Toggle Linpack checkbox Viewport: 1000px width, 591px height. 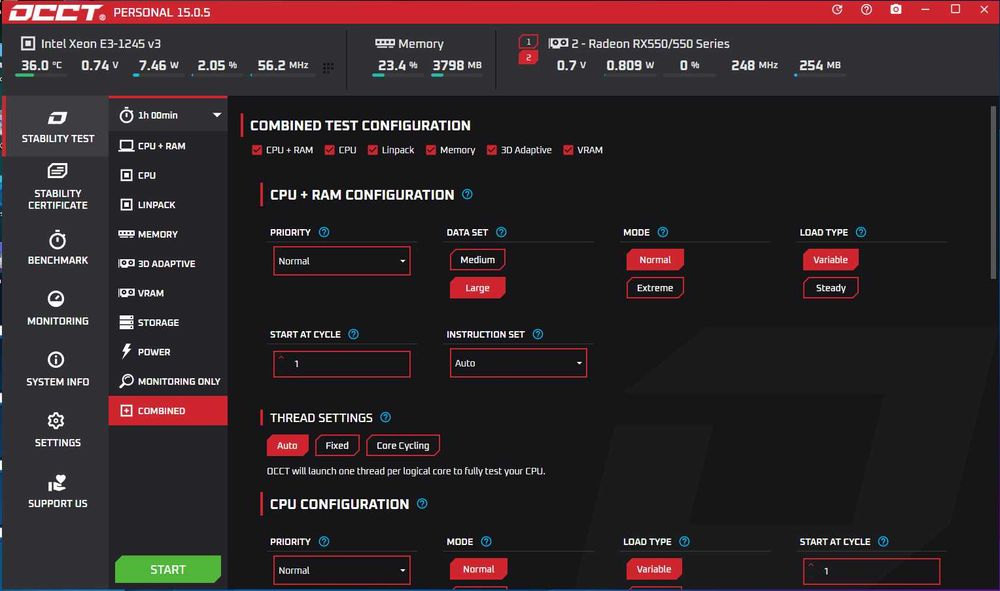coord(373,150)
